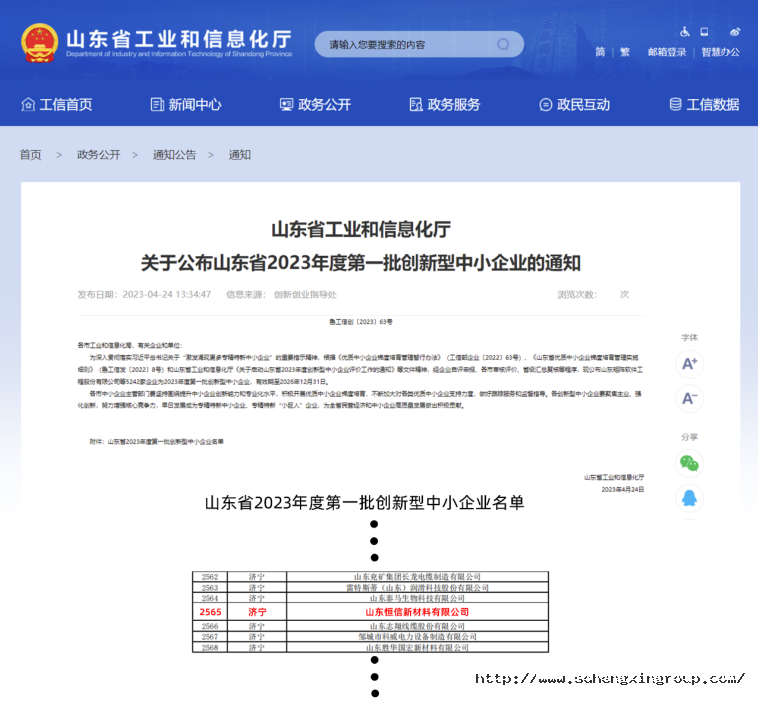
Task: Click the 邮箱登录 link
Action: click(667, 52)
